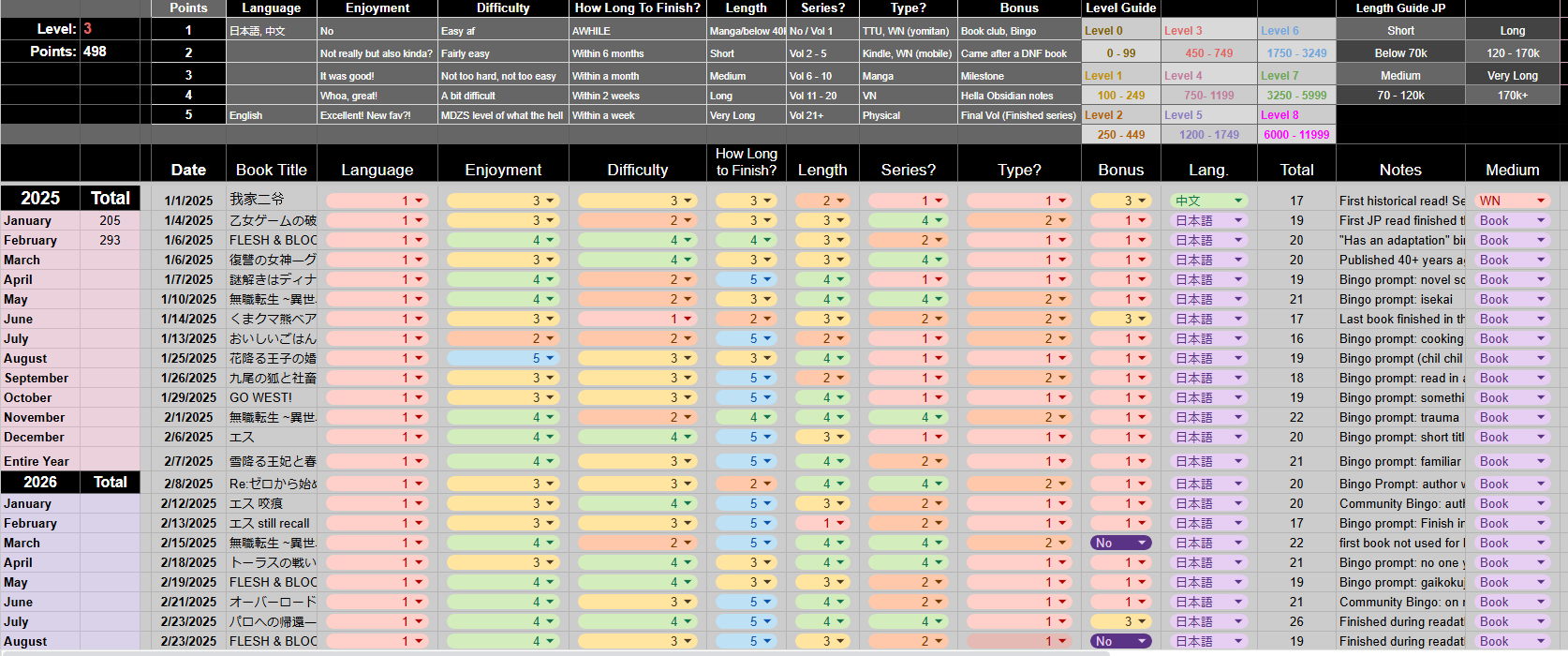Open How Long to Finish dropdown, 1/7/2025 row
This screenshot has height=656, width=1568.
(746, 279)
